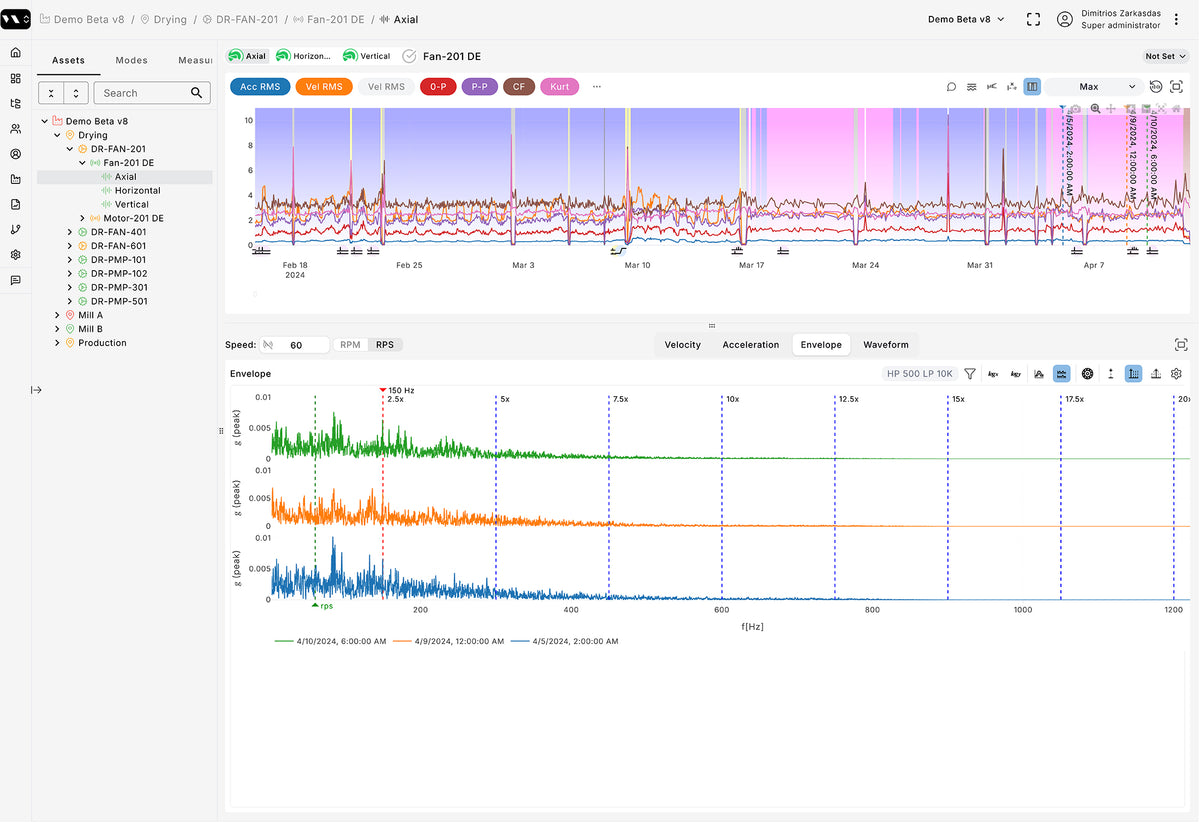The width and height of the screenshot is (1200, 823).
Task: Toggle the Acc RMS metric pill
Action: click(x=260, y=87)
